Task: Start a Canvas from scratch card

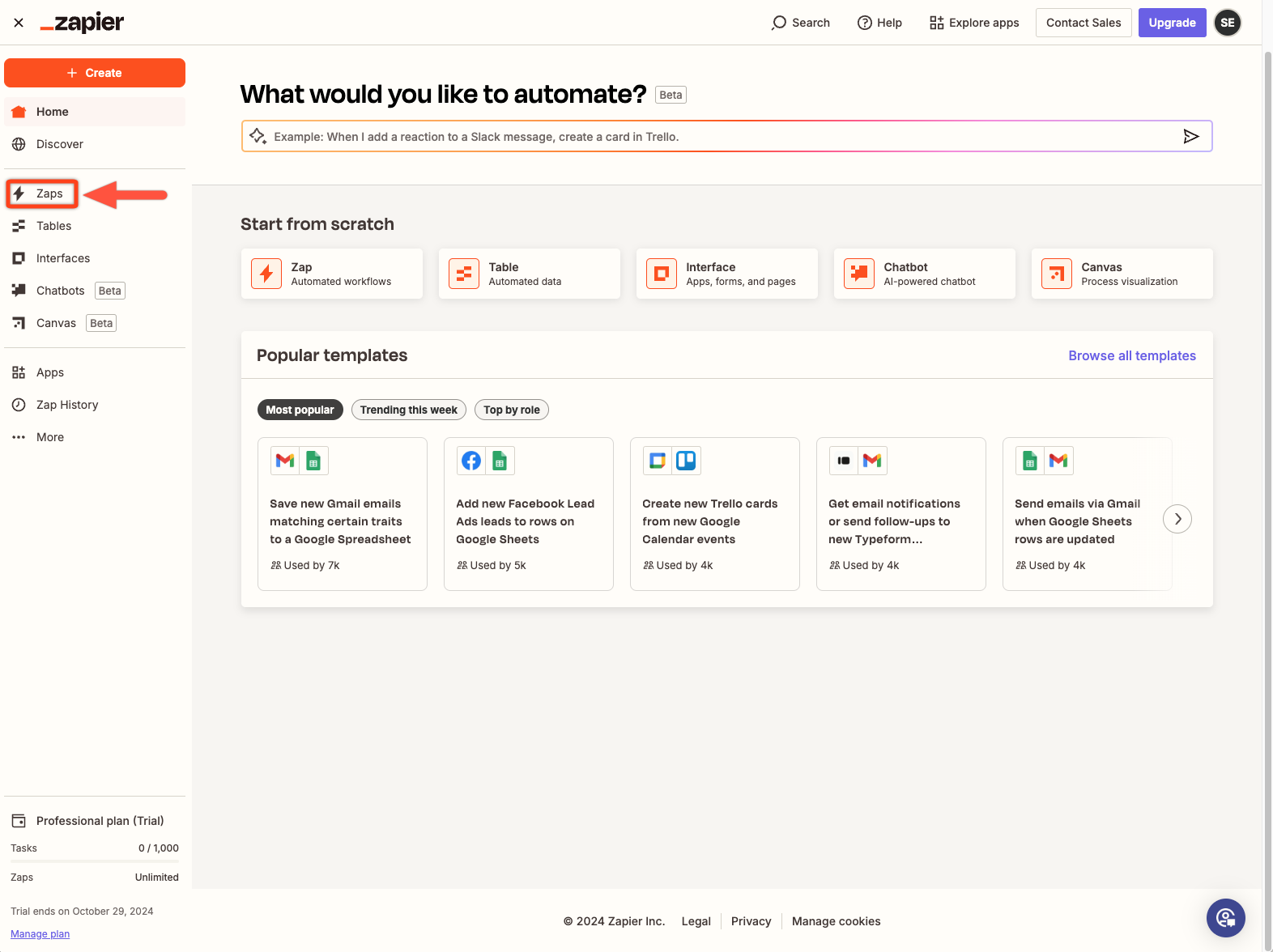Action: 1122,274
